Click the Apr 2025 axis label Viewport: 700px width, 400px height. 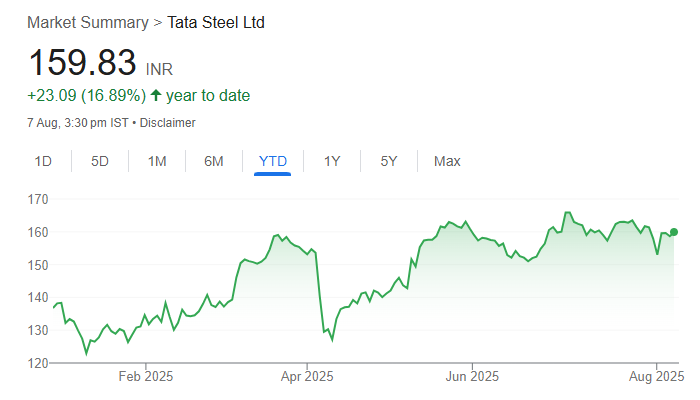pos(307,377)
